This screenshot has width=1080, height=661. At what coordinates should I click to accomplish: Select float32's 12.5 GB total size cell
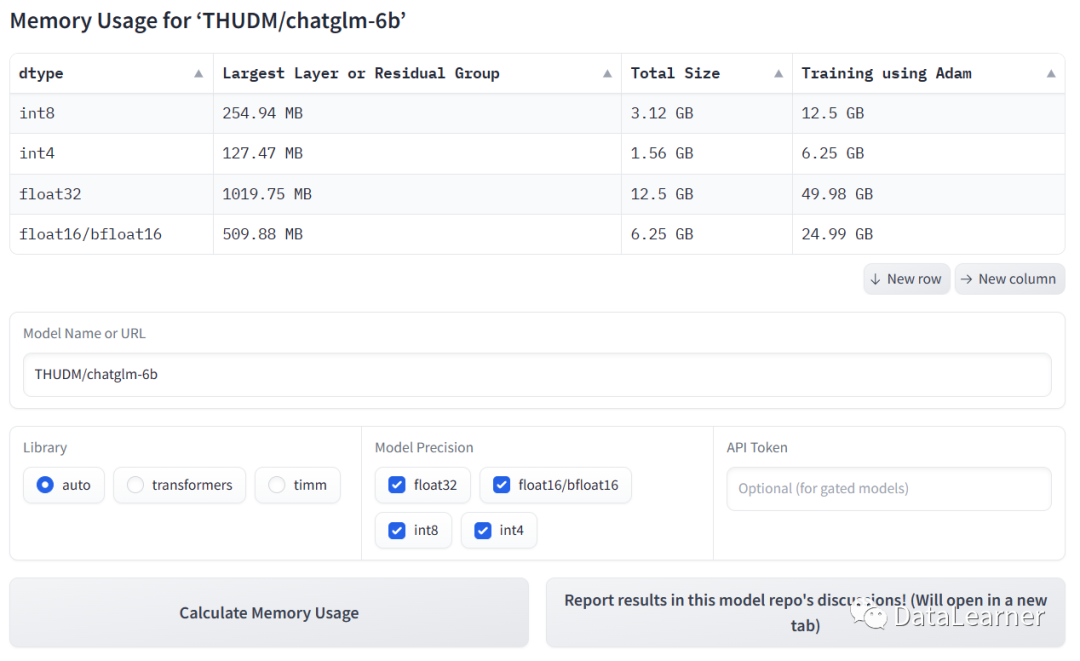pyautogui.click(x=707, y=194)
